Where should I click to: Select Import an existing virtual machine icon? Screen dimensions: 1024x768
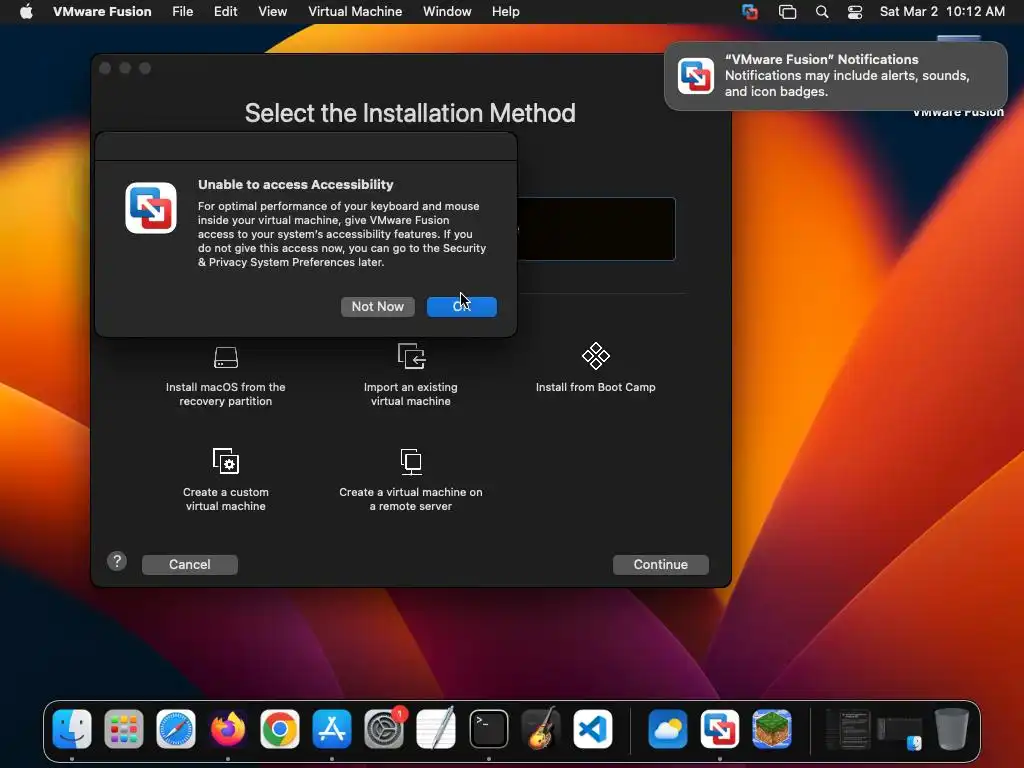(411, 357)
